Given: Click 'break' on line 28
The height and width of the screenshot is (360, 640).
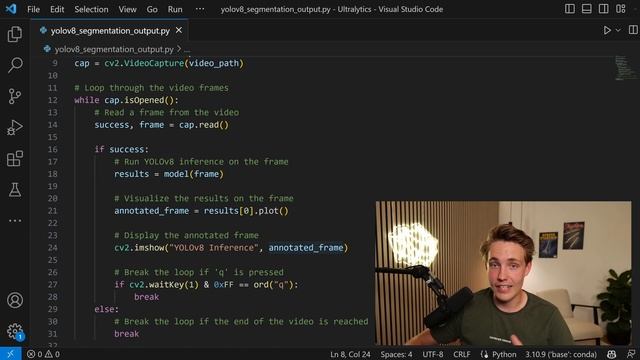Looking at the screenshot, I should 147,297.
